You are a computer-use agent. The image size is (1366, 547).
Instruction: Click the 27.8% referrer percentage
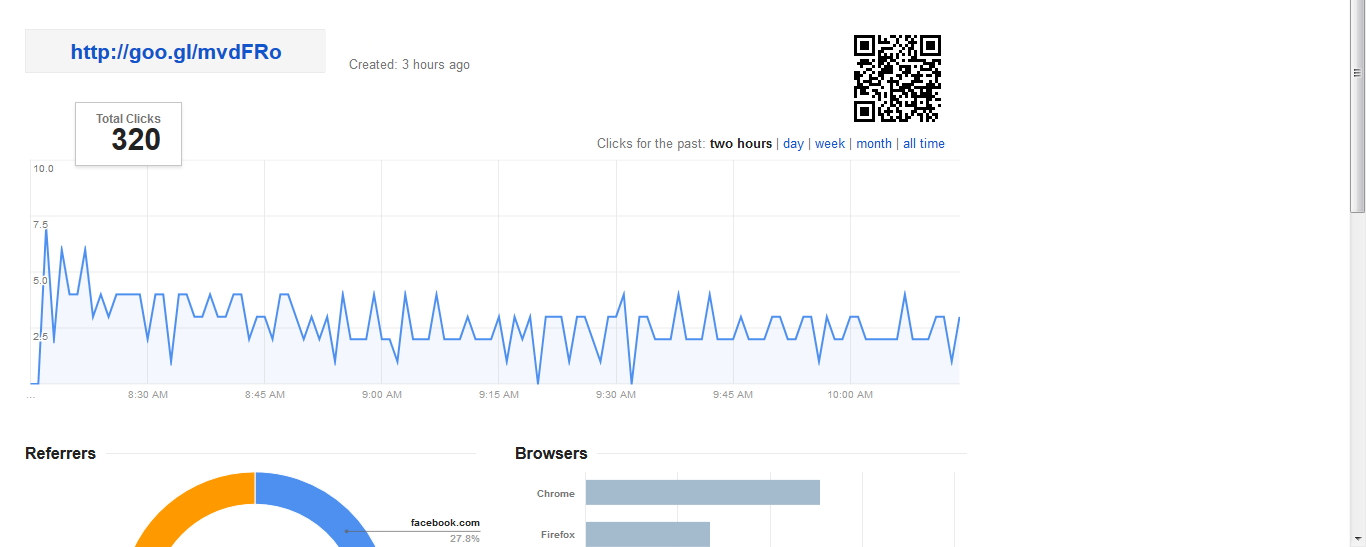[465, 539]
